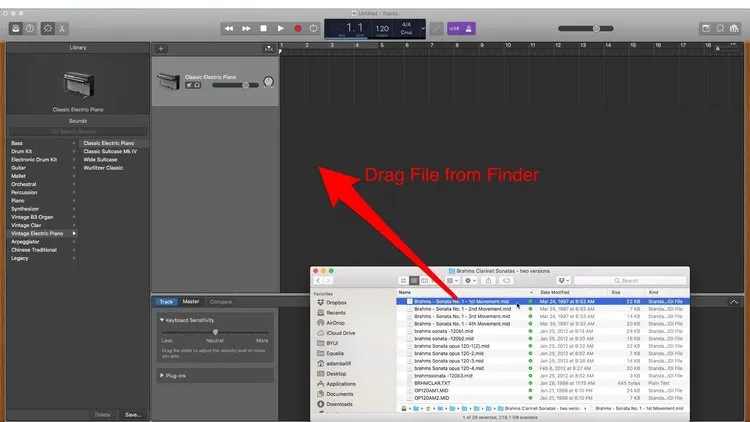Fast-forward the playhead
This screenshot has height=422, width=750.
point(246,29)
